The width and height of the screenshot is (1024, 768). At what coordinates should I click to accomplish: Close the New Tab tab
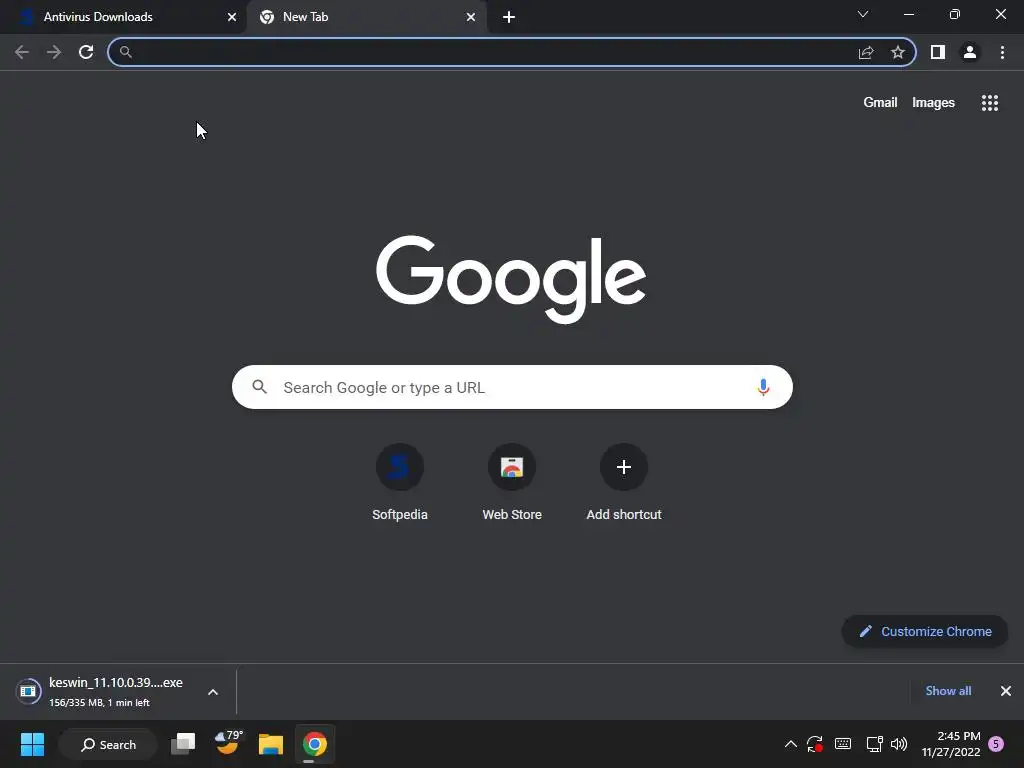pyautogui.click(x=471, y=17)
